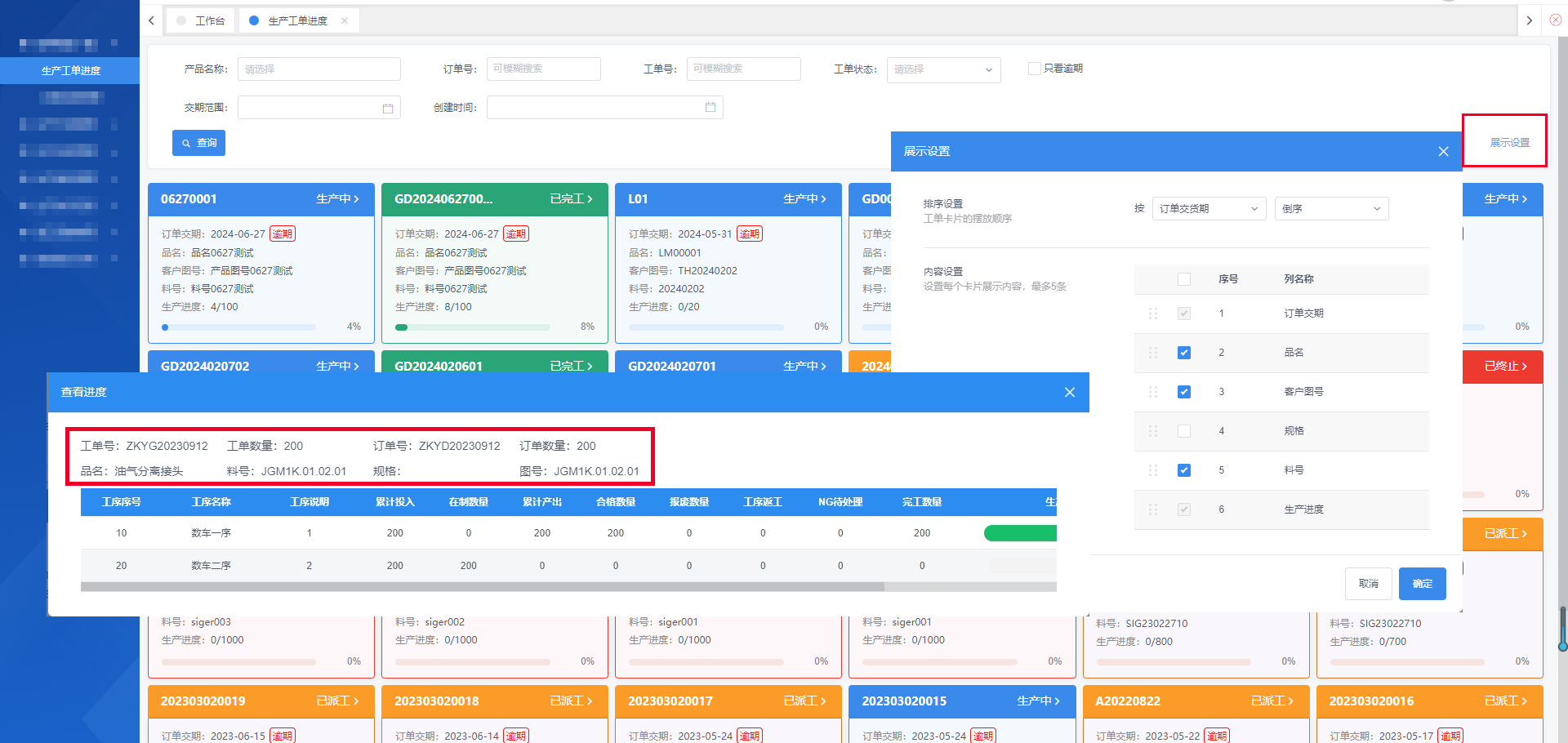Viewport: 1568px width, 743px height.
Task: Expand the 倒序 sort order dropdown
Action: pyautogui.click(x=1330, y=209)
